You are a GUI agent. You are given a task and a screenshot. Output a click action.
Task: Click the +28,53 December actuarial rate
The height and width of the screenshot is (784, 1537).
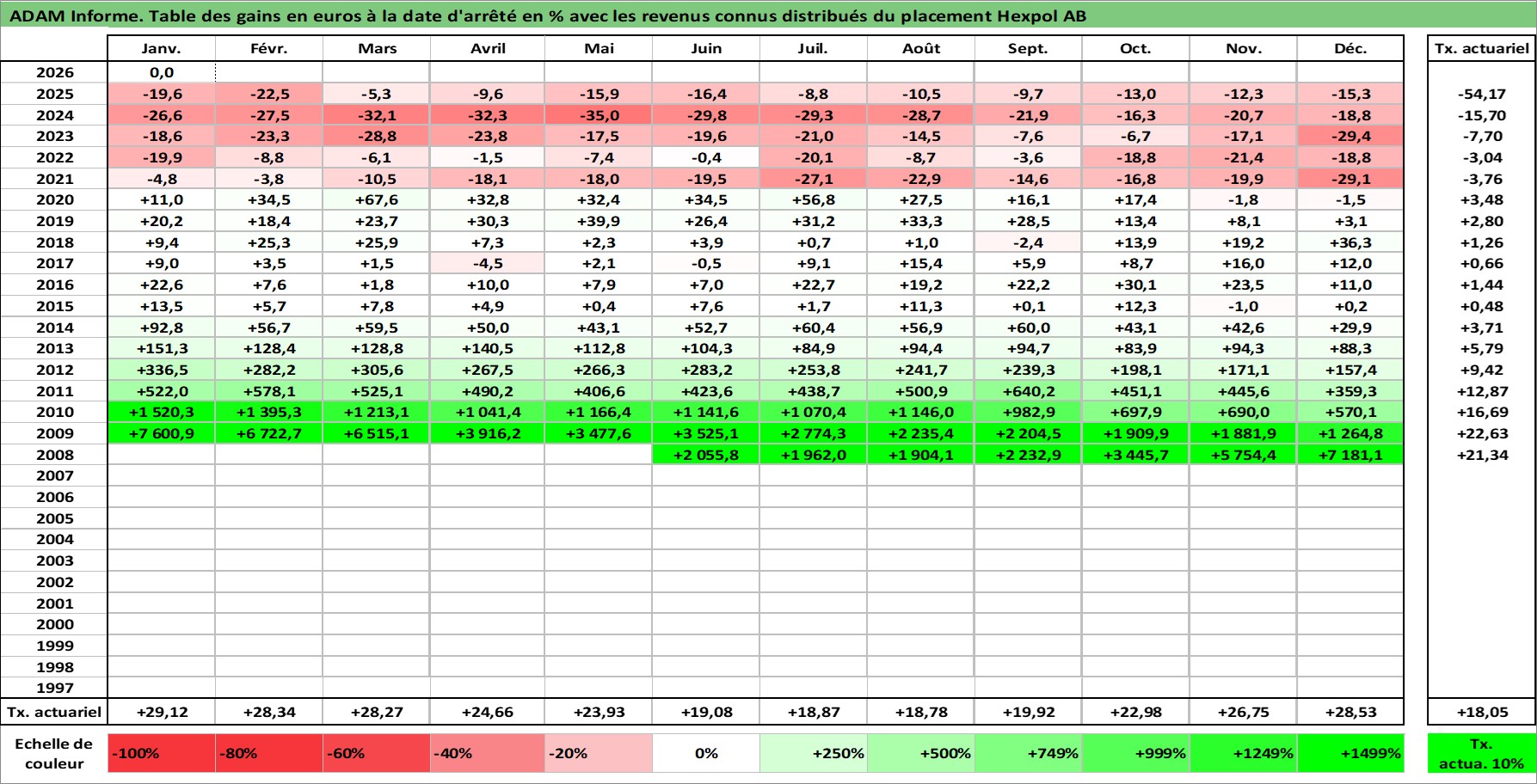1350,712
